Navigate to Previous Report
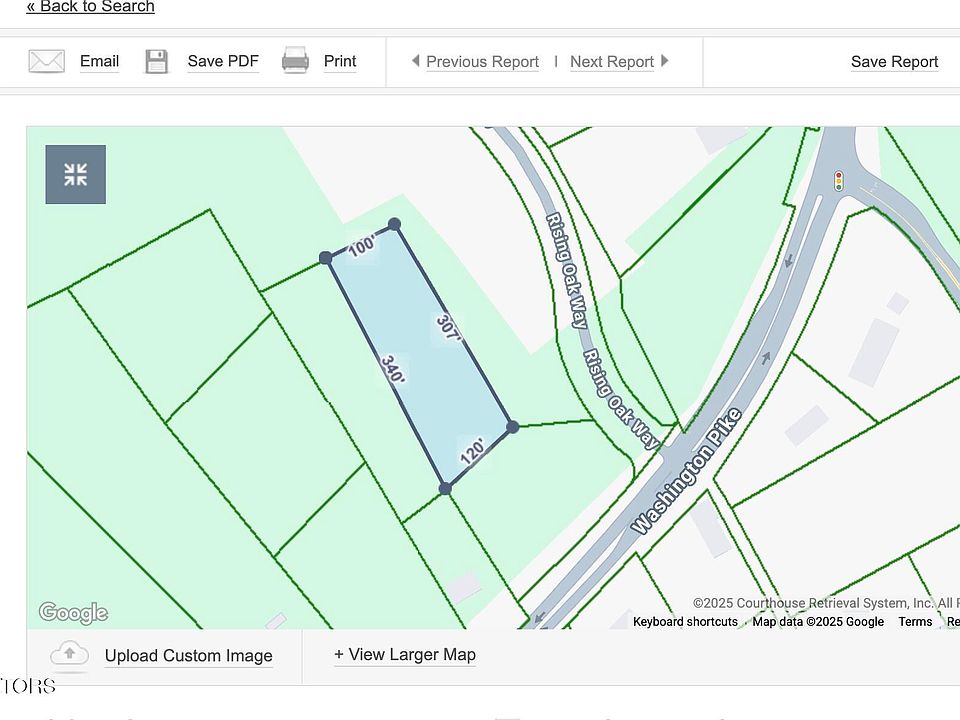The width and height of the screenshot is (960, 720). pyautogui.click(x=482, y=62)
